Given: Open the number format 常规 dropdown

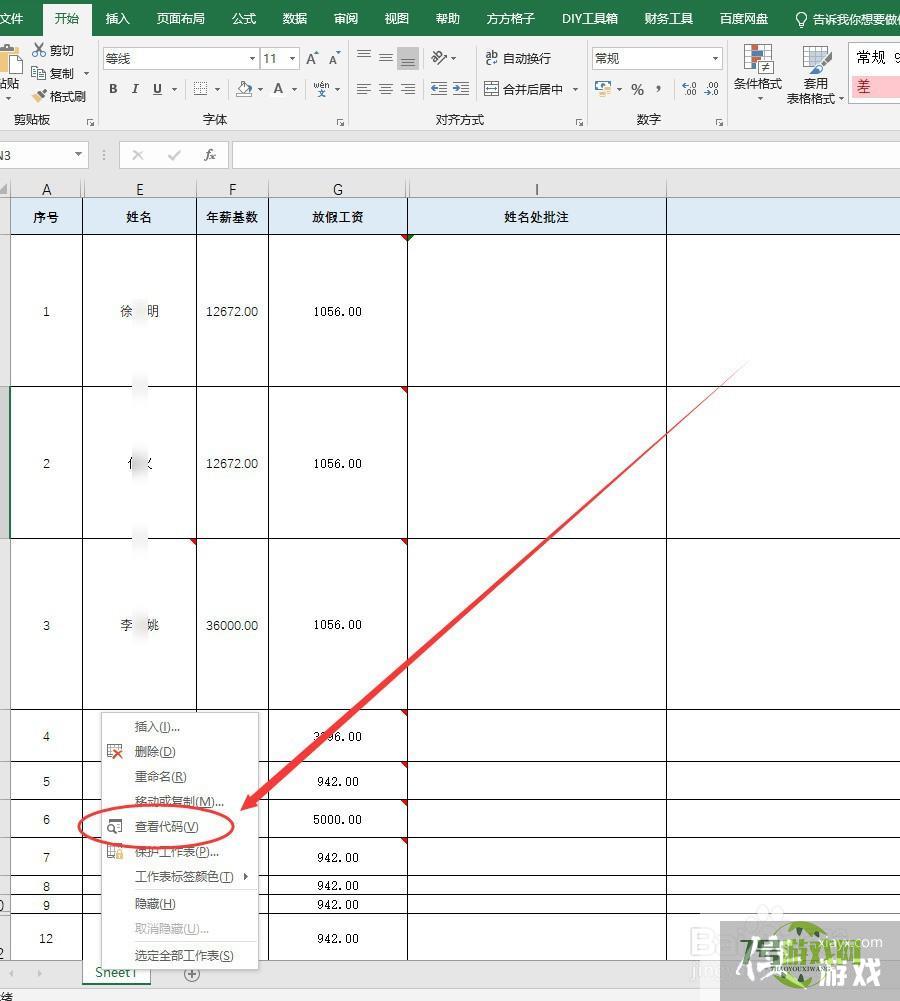Looking at the screenshot, I should [716, 59].
